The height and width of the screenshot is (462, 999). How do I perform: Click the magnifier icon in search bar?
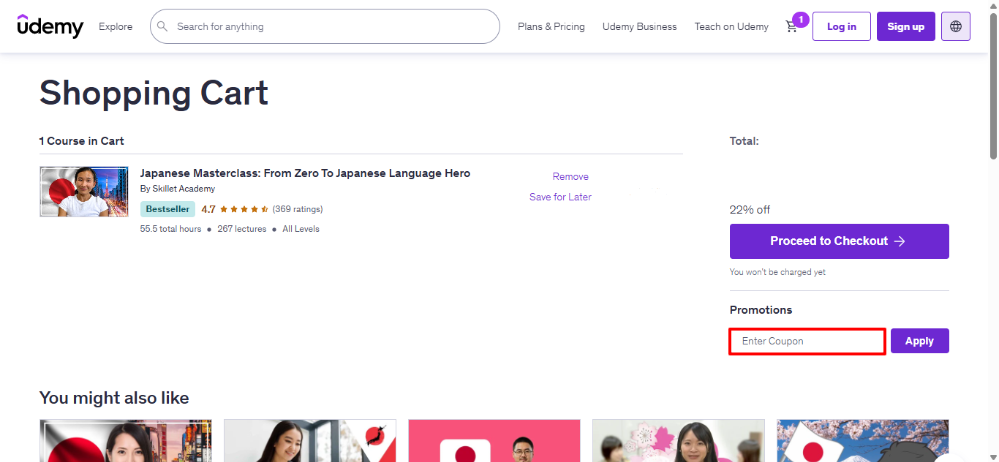pos(162,26)
